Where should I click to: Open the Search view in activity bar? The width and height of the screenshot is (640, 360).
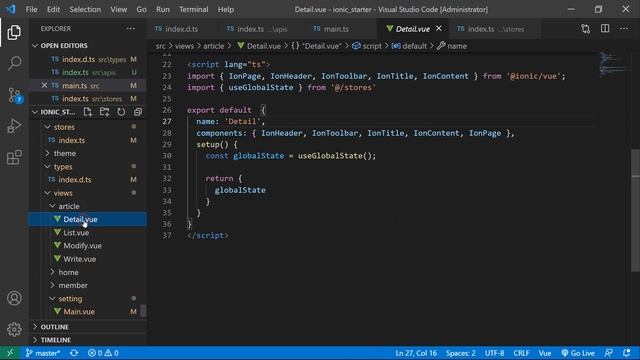click(14, 63)
